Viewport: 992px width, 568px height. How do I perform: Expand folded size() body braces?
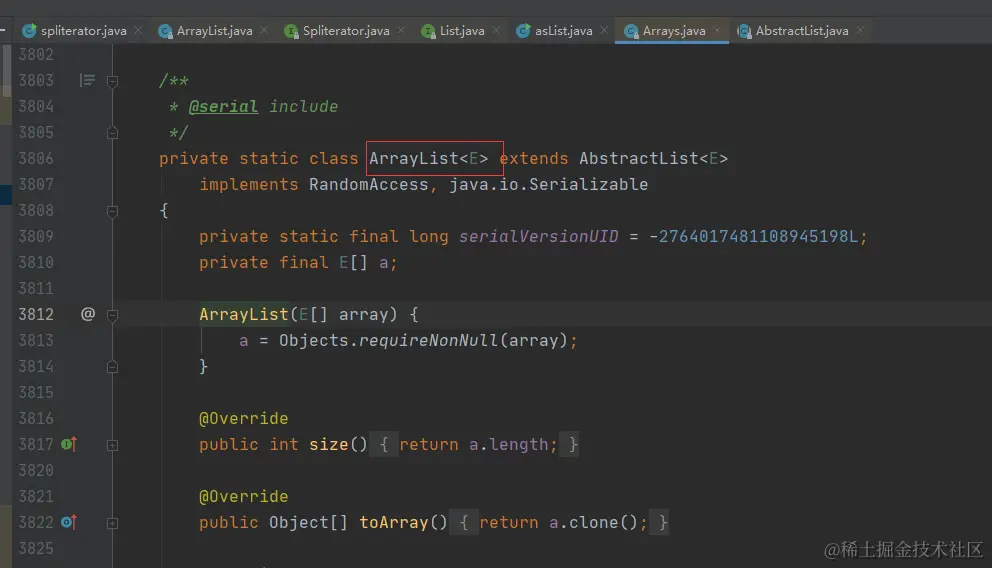(383, 445)
